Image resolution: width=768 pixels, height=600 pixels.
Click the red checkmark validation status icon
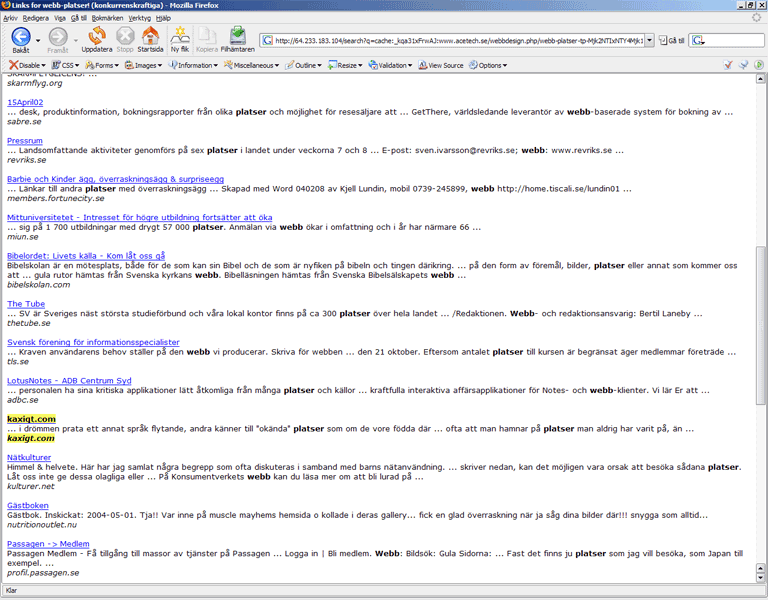728,65
